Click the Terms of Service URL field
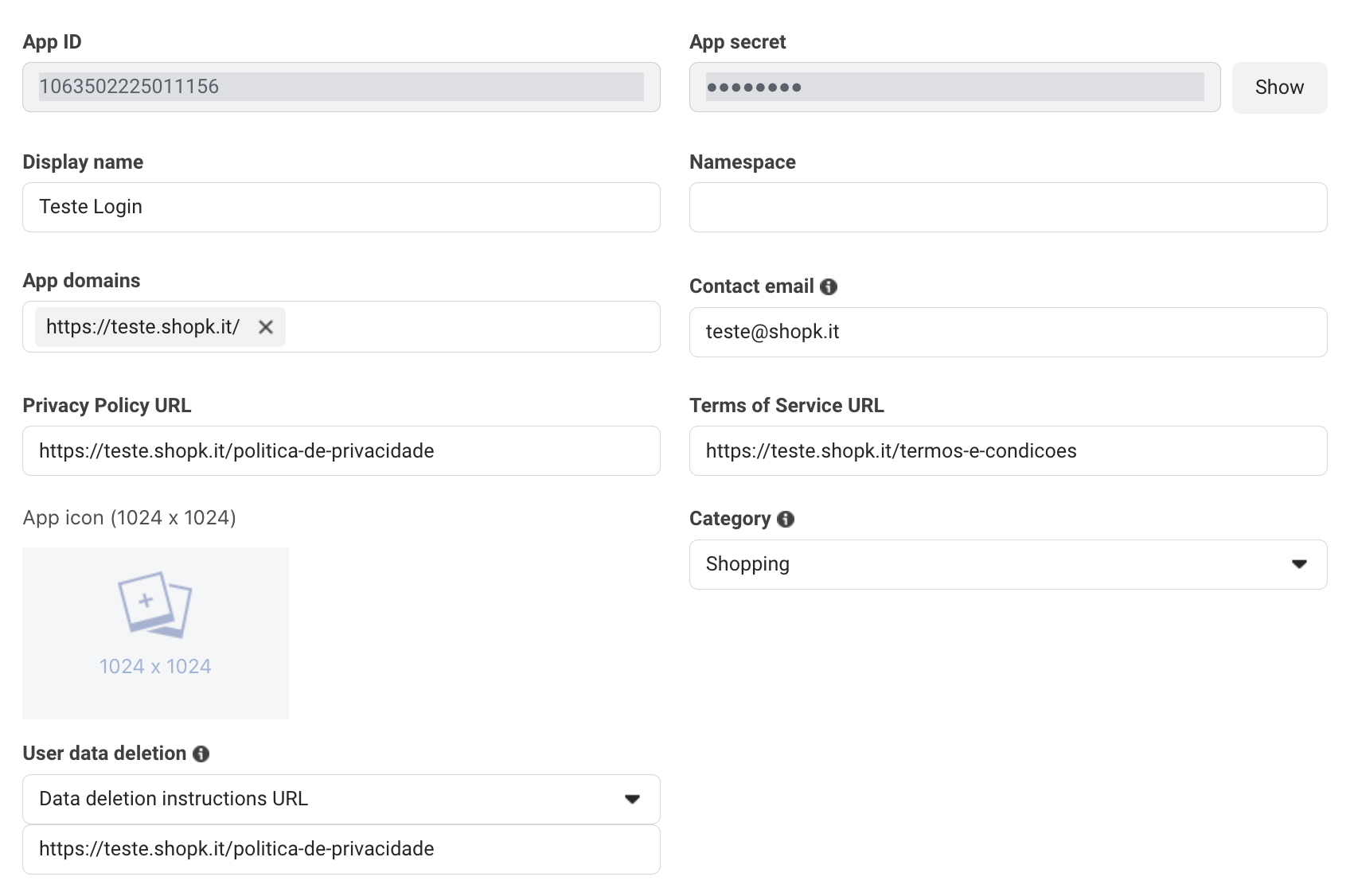The height and width of the screenshot is (896, 1350). [1007, 450]
